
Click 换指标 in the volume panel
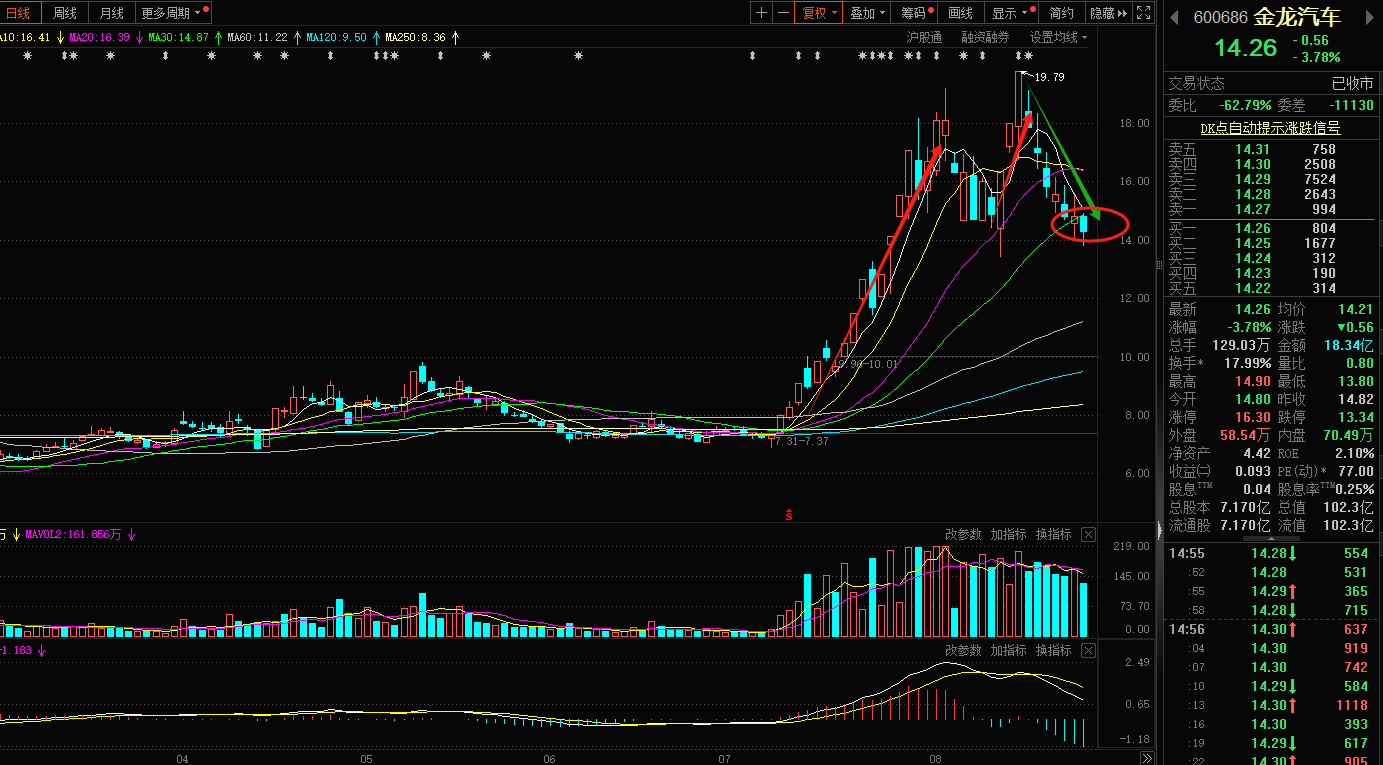[1053, 535]
